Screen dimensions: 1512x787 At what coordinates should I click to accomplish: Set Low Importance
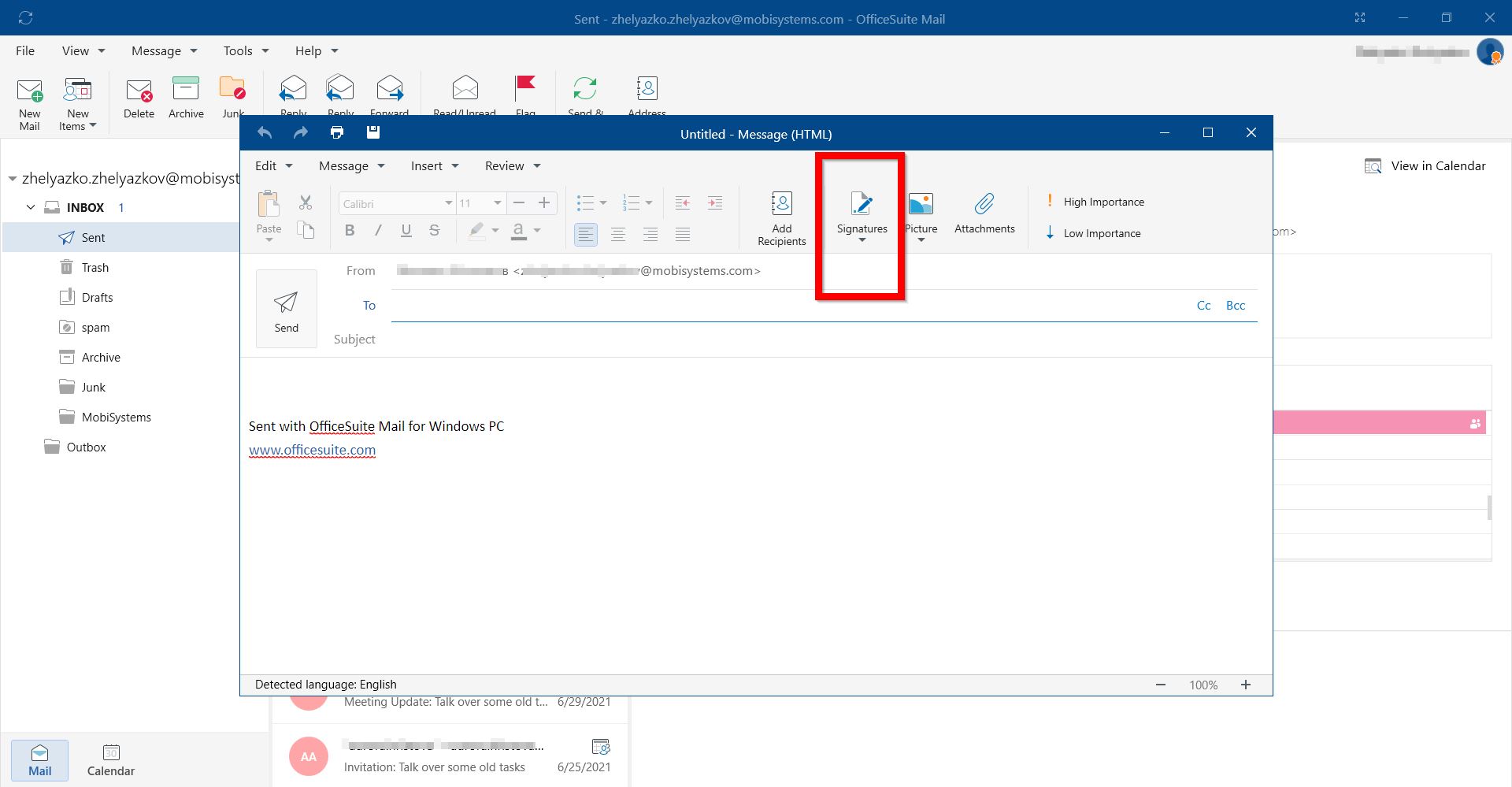[x=1093, y=233]
